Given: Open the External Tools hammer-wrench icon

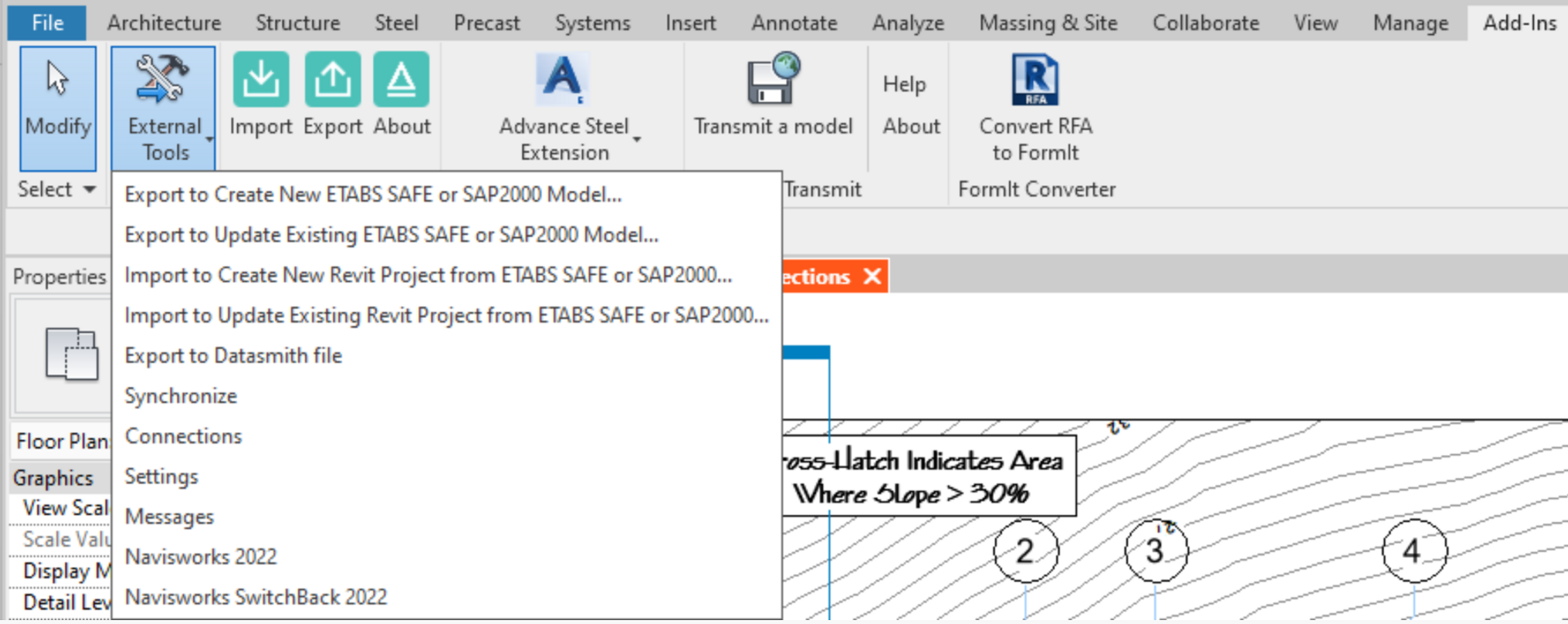Looking at the screenshot, I should click(162, 78).
